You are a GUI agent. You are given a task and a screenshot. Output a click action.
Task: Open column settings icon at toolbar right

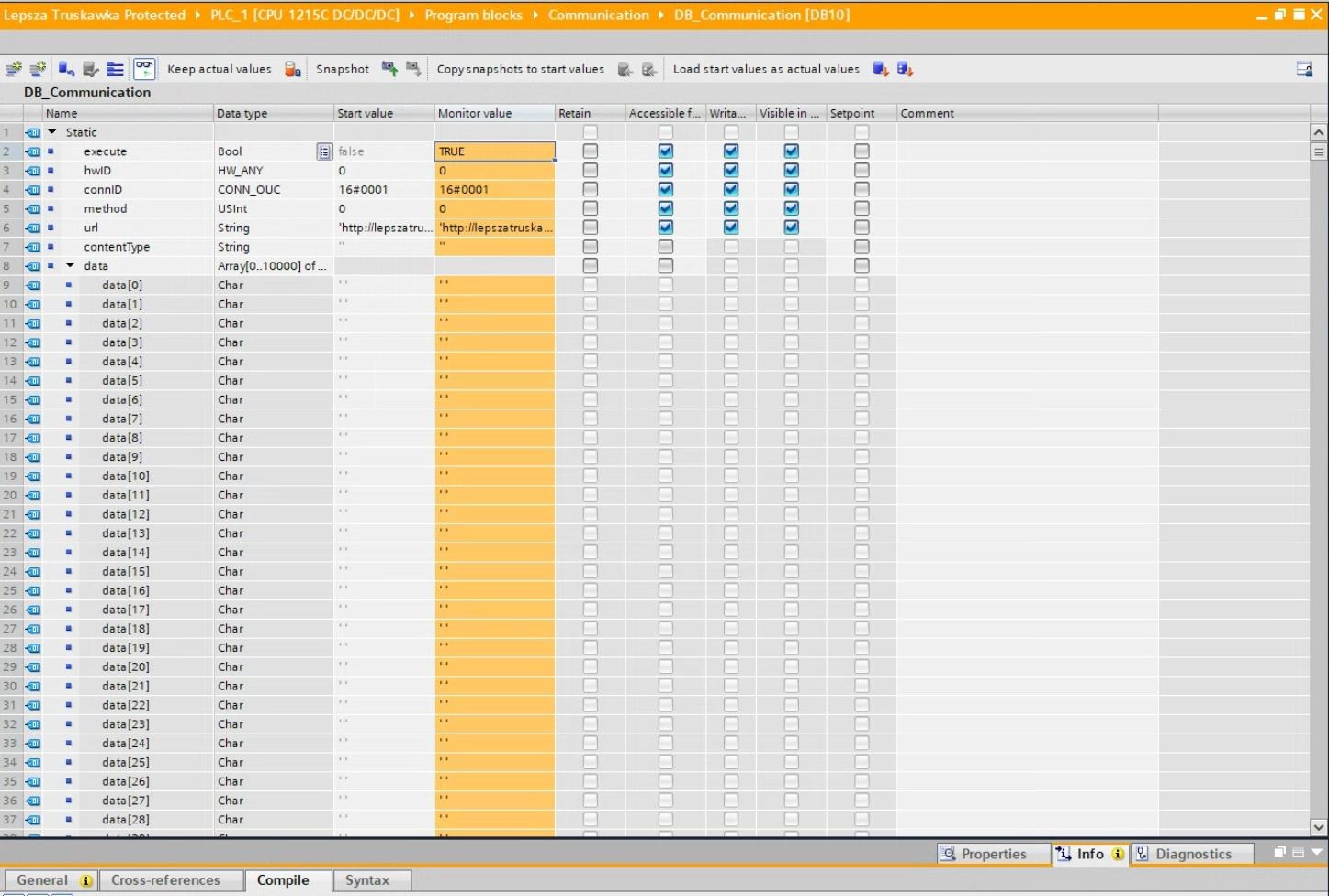pyautogui.click(x=1304, y=69)
